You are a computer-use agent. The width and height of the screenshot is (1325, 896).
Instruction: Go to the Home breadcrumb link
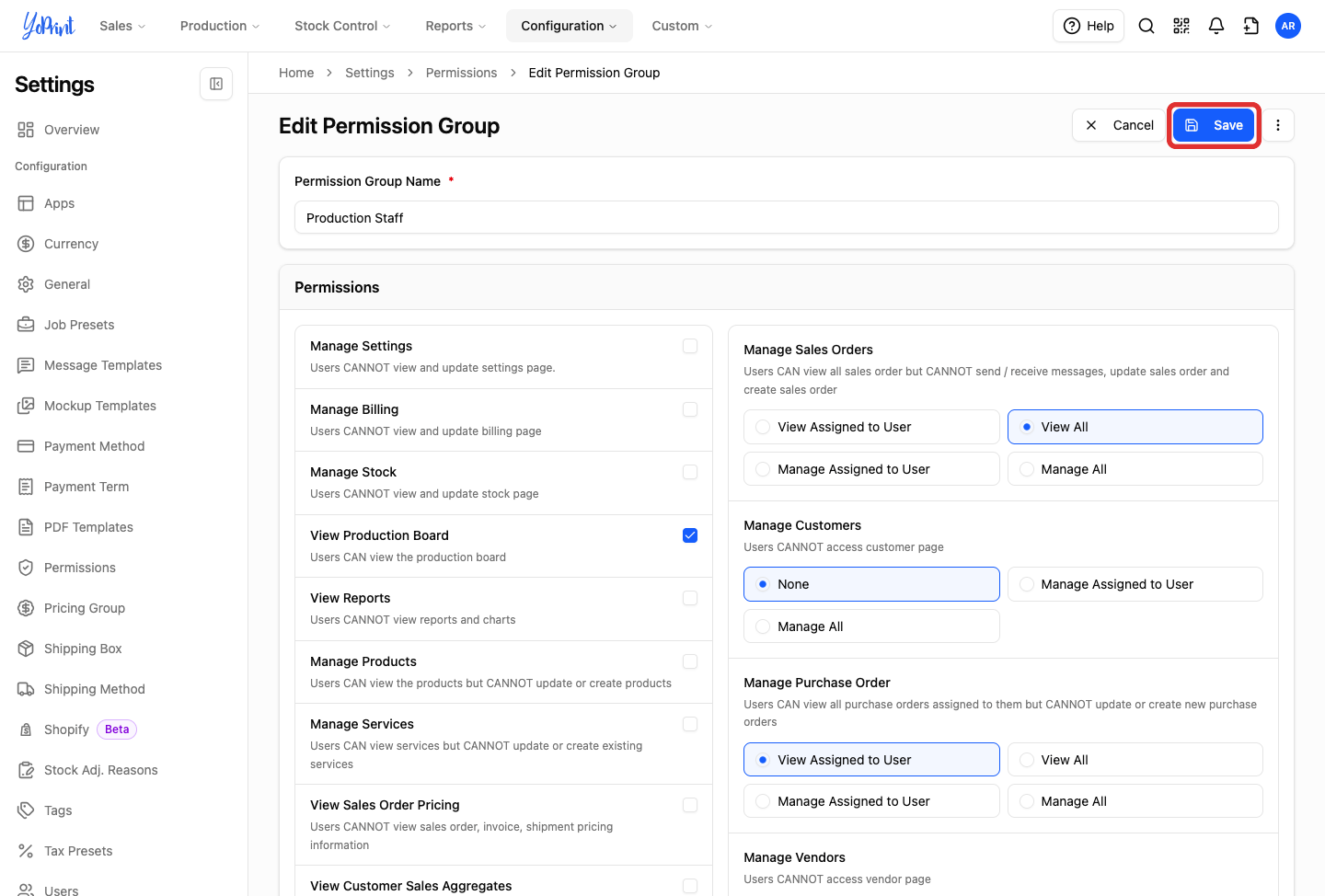coord(296,73)
